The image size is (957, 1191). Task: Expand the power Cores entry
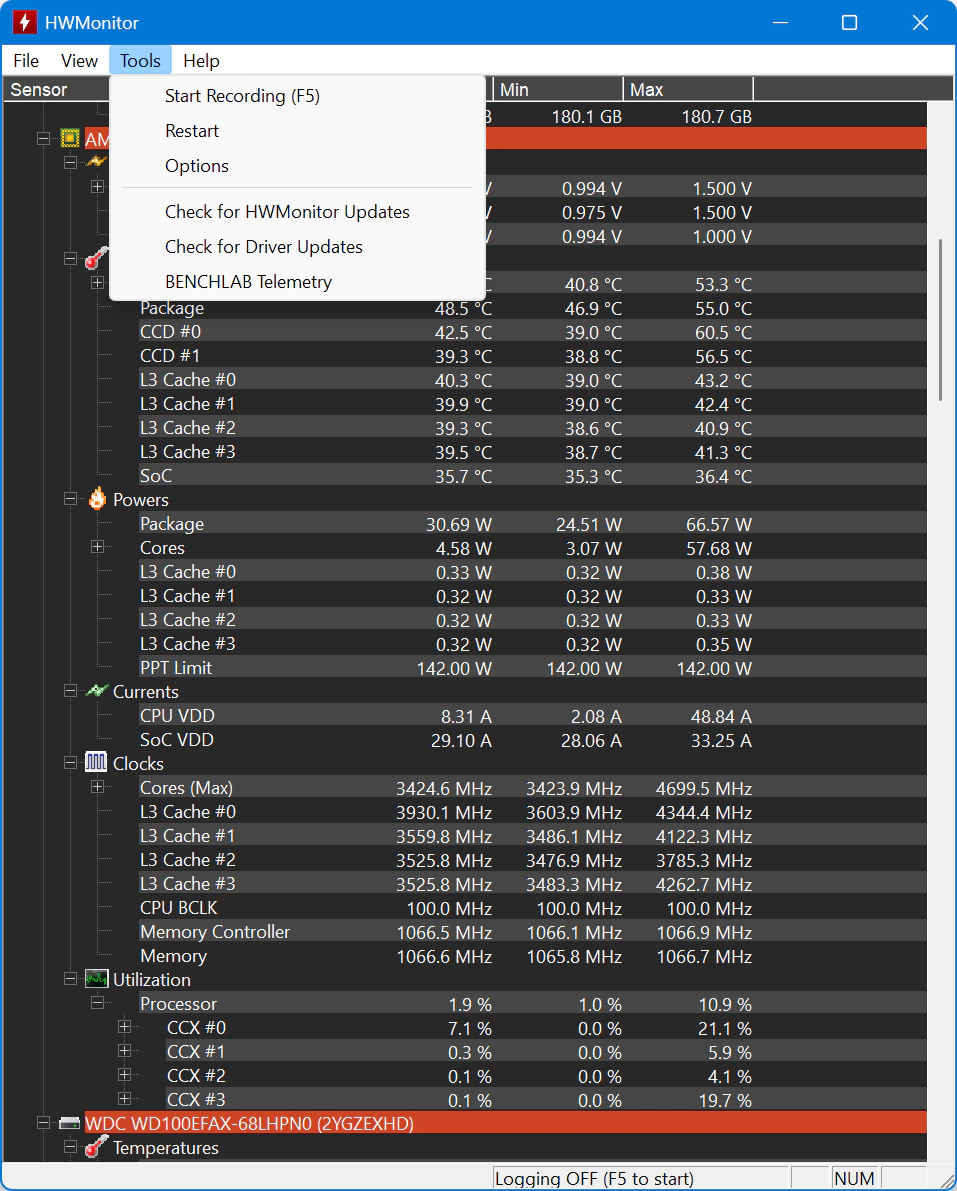click(x=97, y=547)
